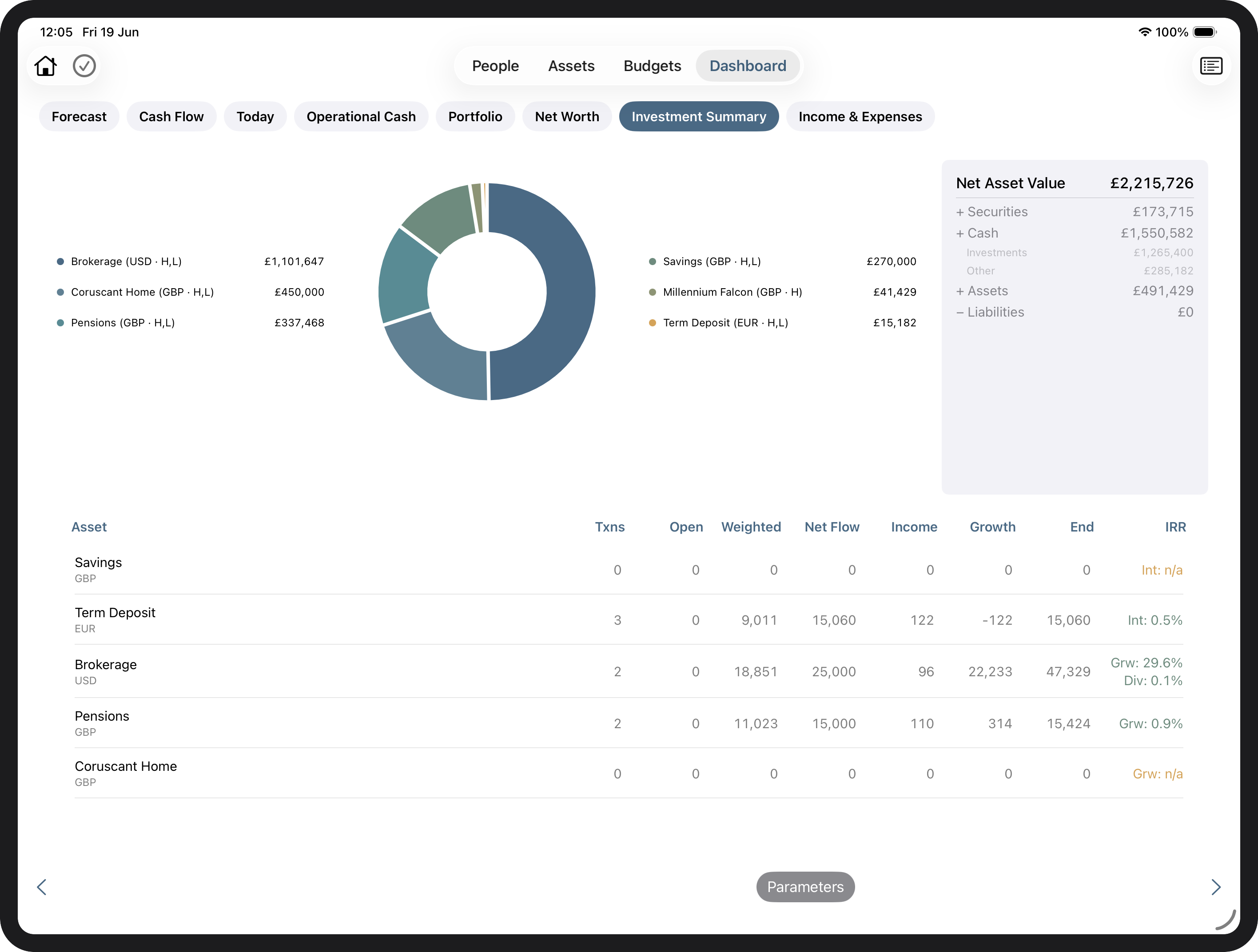Select Coruscant Home (GBP · H,L) legend entry

click(191, 292)
